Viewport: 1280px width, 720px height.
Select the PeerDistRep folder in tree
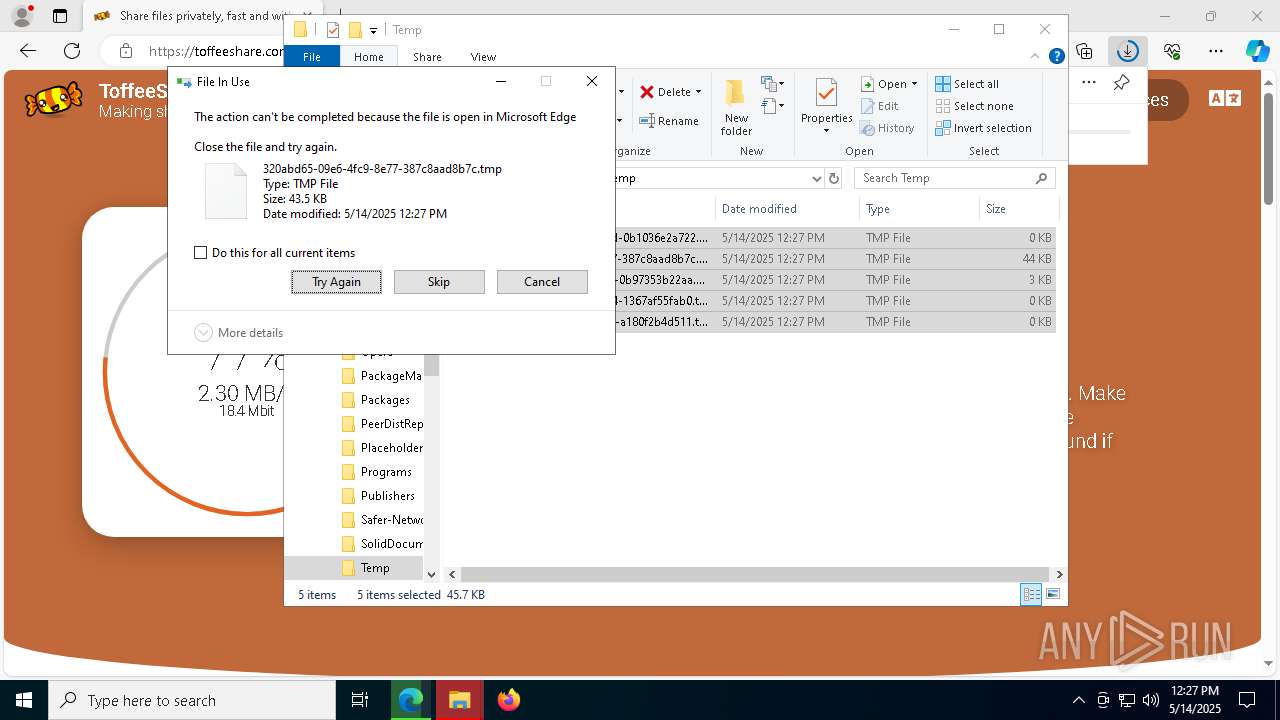[x=381, y=424]
